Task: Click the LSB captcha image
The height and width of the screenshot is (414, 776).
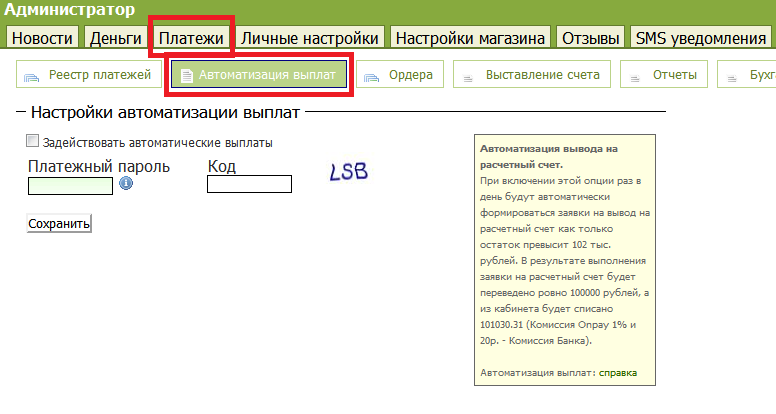Action: (x=349, y=172)
